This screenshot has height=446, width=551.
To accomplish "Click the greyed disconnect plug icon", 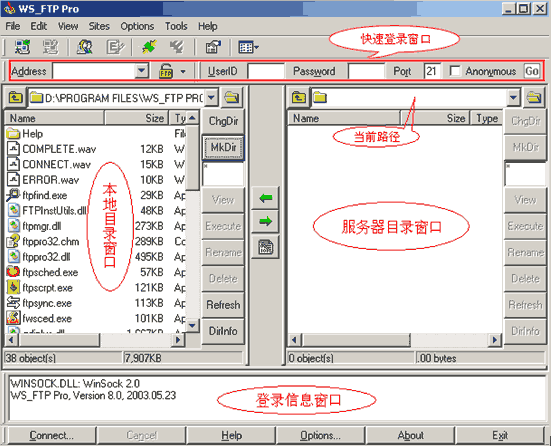I will (177, 47).
